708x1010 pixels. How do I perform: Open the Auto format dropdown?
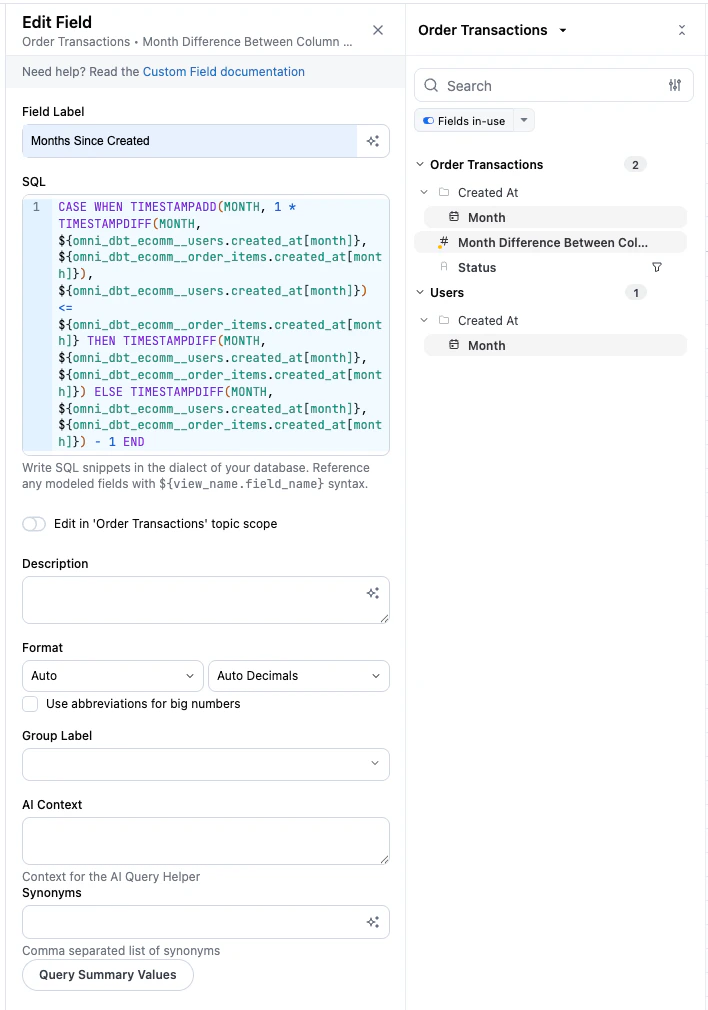113,676
